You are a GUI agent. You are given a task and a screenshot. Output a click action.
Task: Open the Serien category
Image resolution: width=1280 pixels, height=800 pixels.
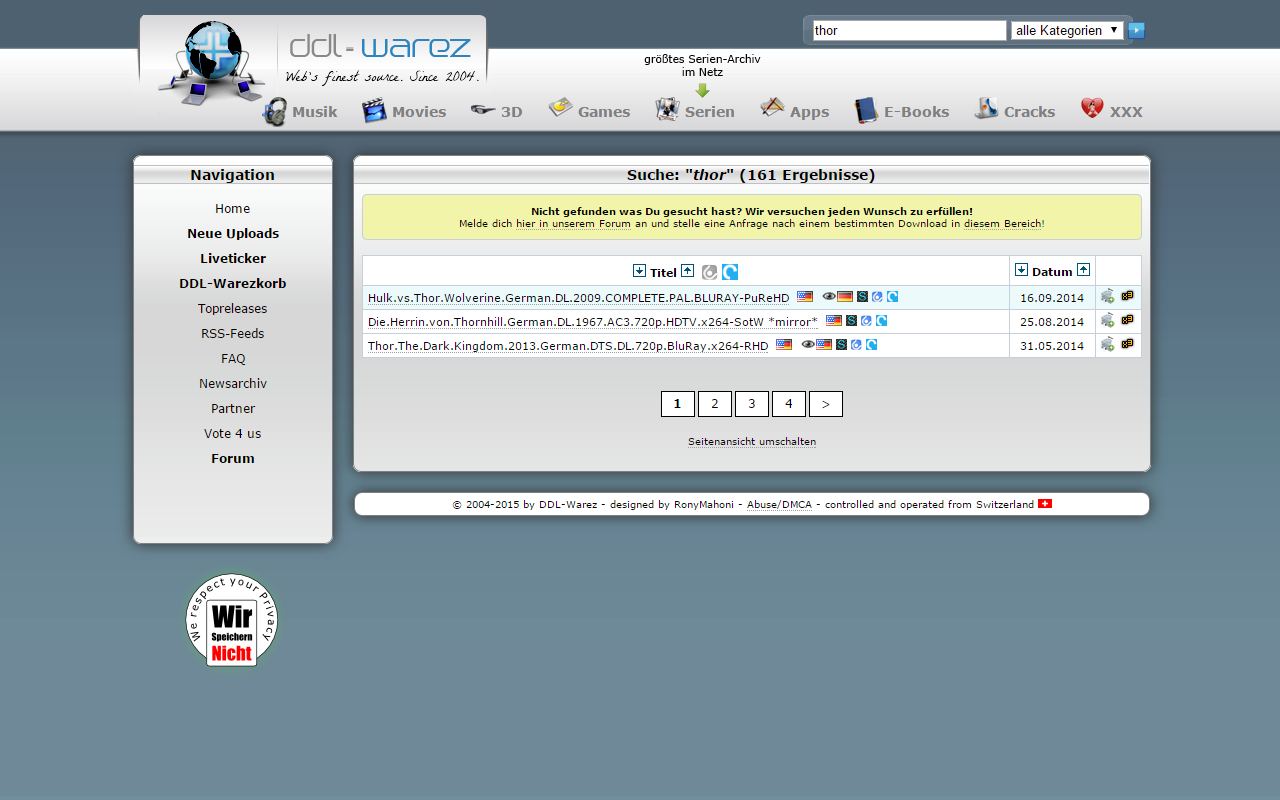[x=695, y=111]
